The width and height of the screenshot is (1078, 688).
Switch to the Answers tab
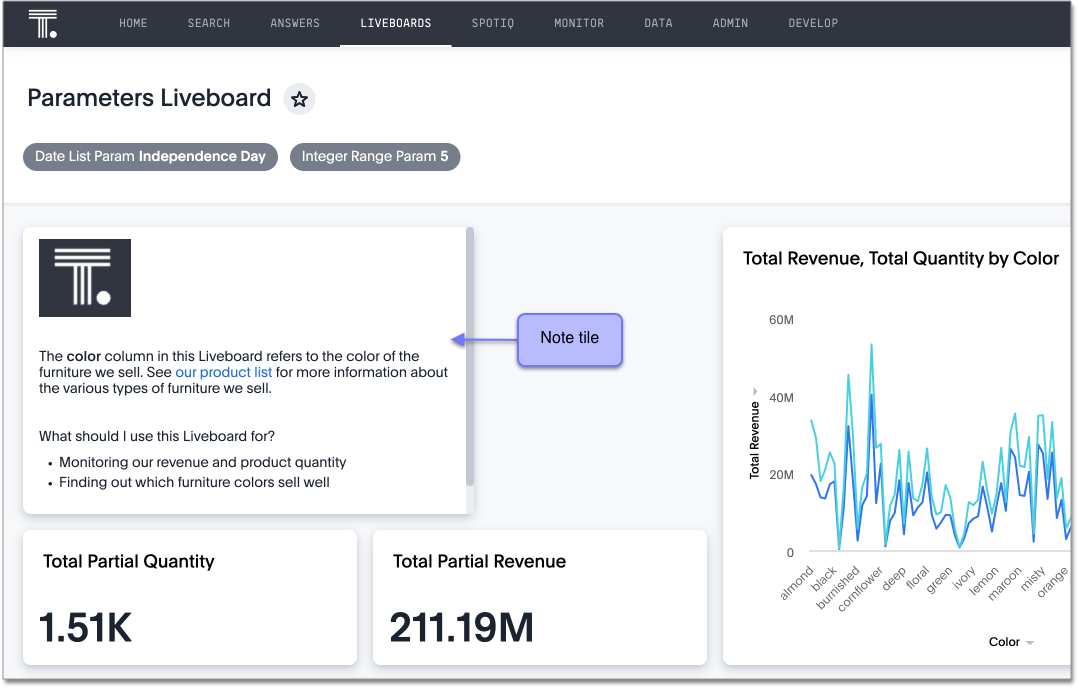click(295, 23)
